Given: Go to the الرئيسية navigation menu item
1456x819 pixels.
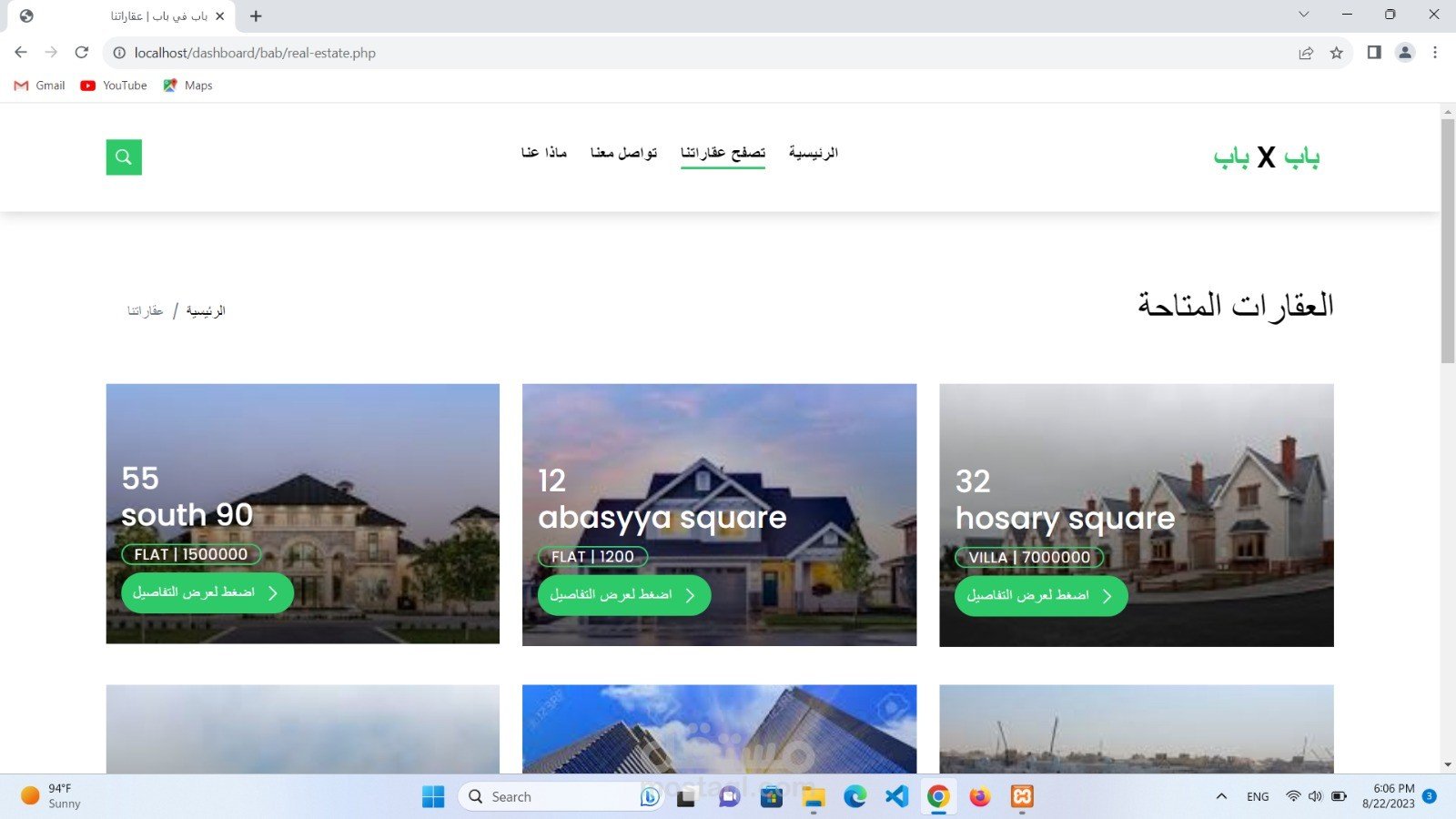Looking at the screenshot, I should click(813, 153).
